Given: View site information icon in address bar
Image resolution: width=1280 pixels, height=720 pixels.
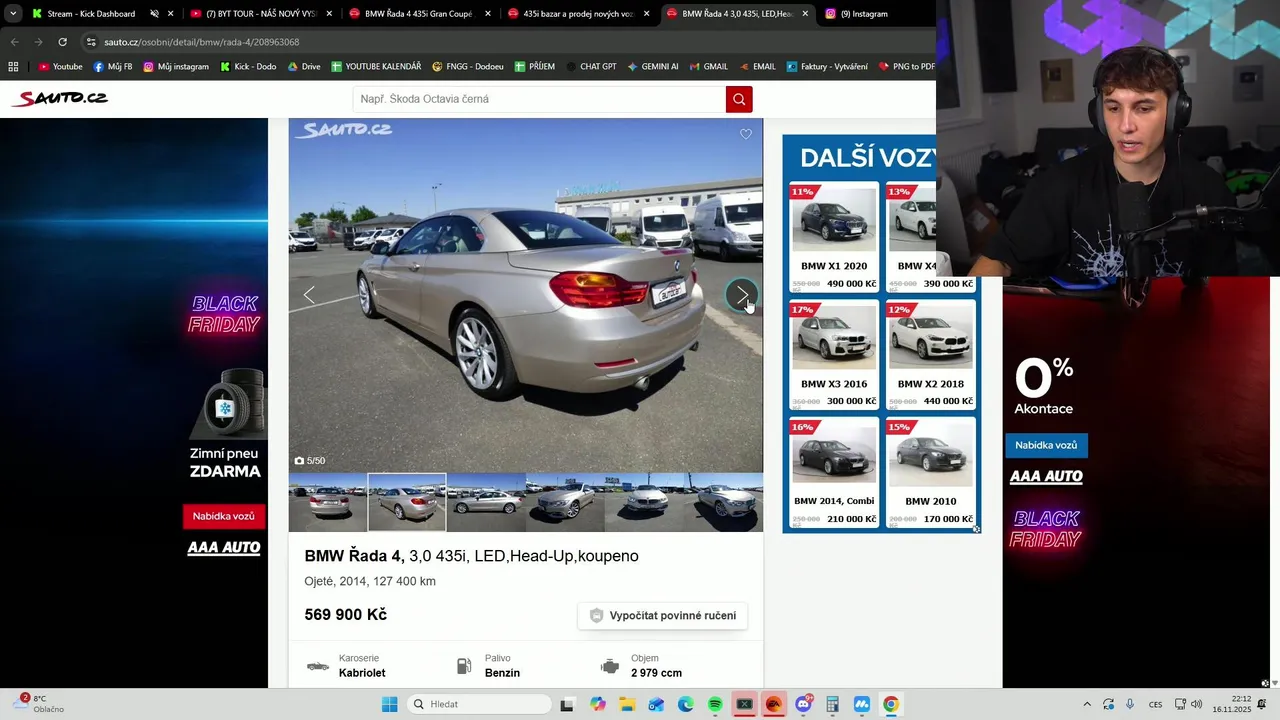Looking at the screenshot, I should pyautogui.click(x=91, y=42).
